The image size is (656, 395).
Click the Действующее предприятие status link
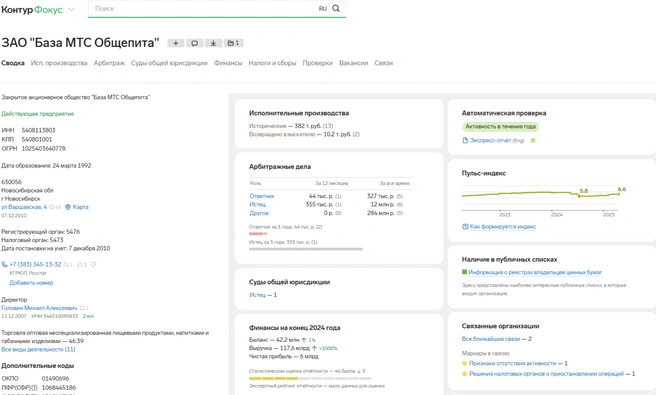tap(38, 114)
